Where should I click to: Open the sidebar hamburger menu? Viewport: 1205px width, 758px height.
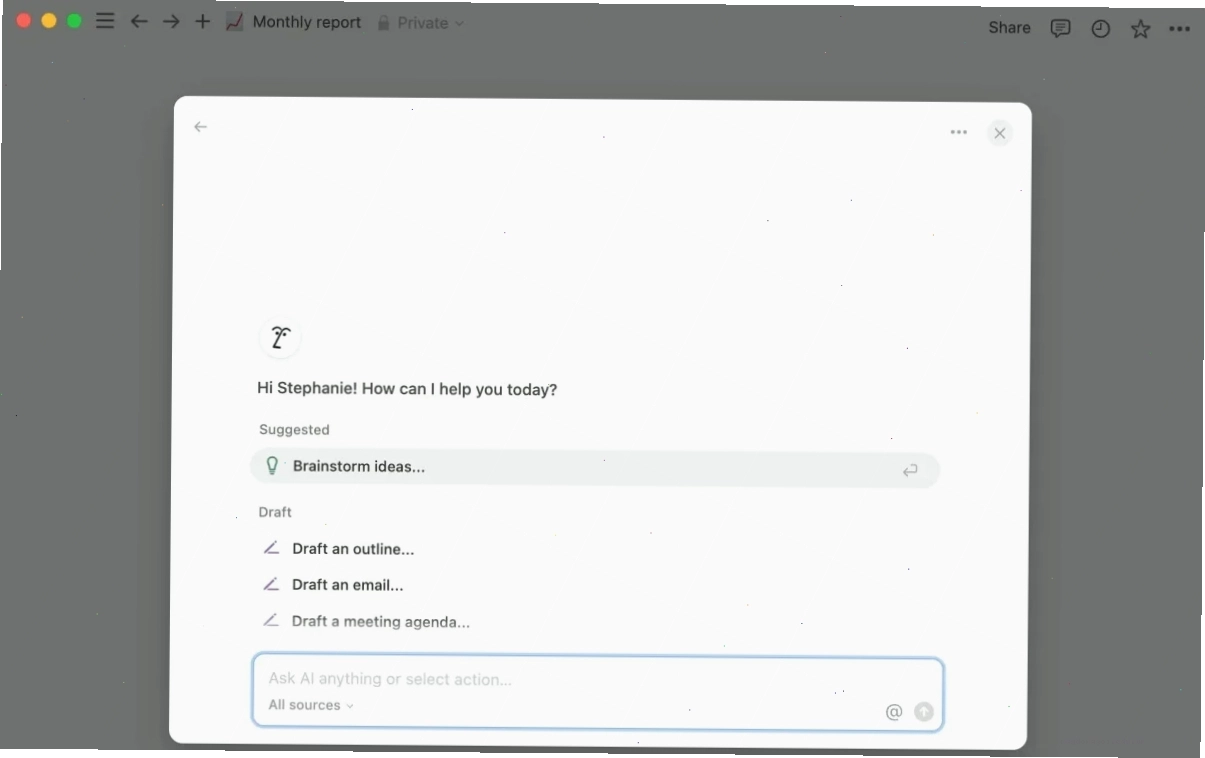click(105, 21)
